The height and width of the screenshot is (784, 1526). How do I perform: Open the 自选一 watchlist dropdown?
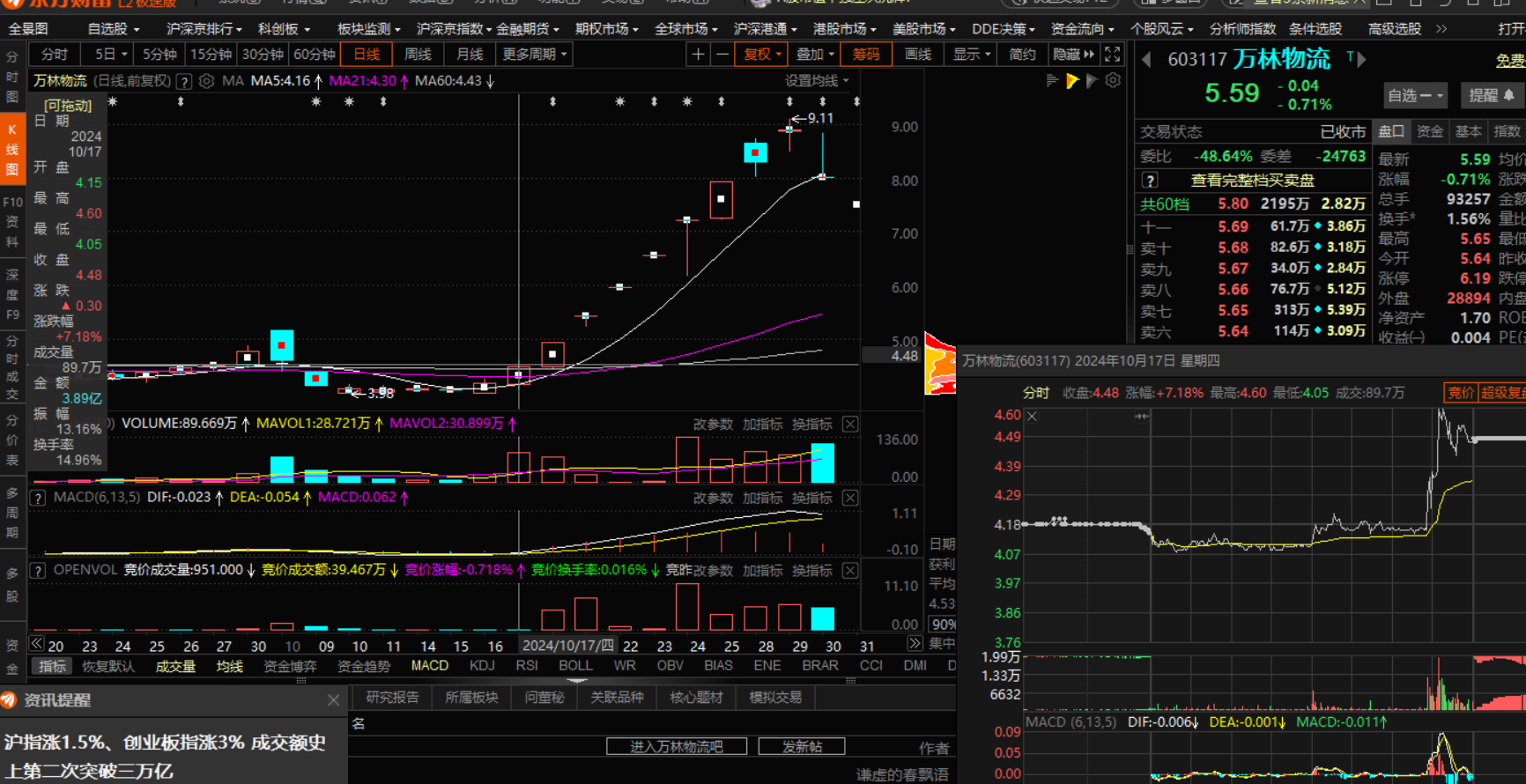pos(1416,95)
